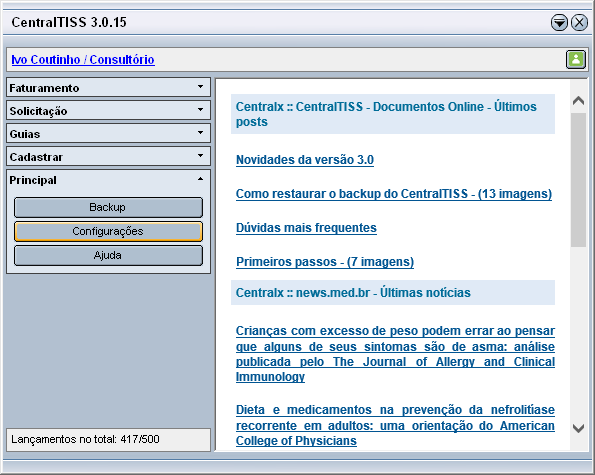595x475 pixels.
Task: Open Dúvidas mais frequentes link
Action: point(306,228)
